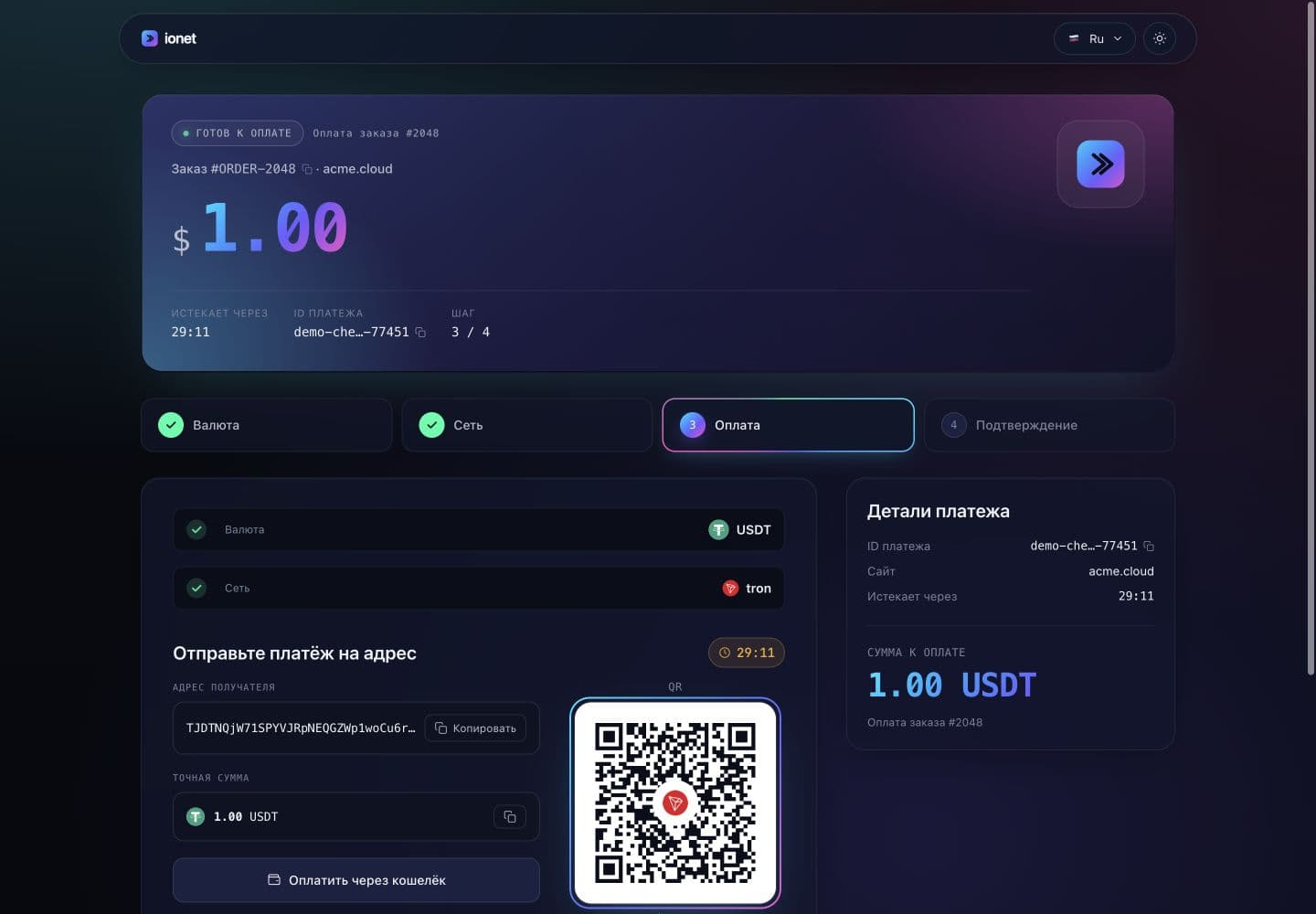
Task: Click the 29:11 countdown timer badge
Action: pyautogui.click(x=747, y=653)
